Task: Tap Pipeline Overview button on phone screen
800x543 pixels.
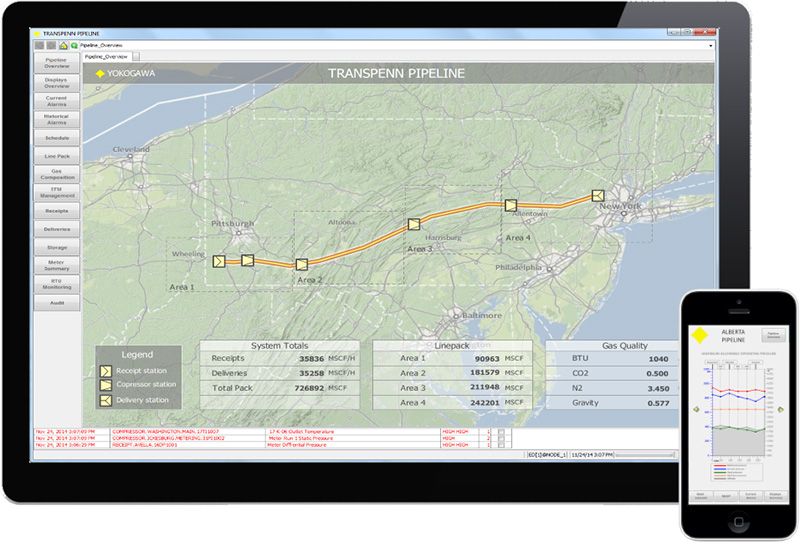Action: [774, 337]
